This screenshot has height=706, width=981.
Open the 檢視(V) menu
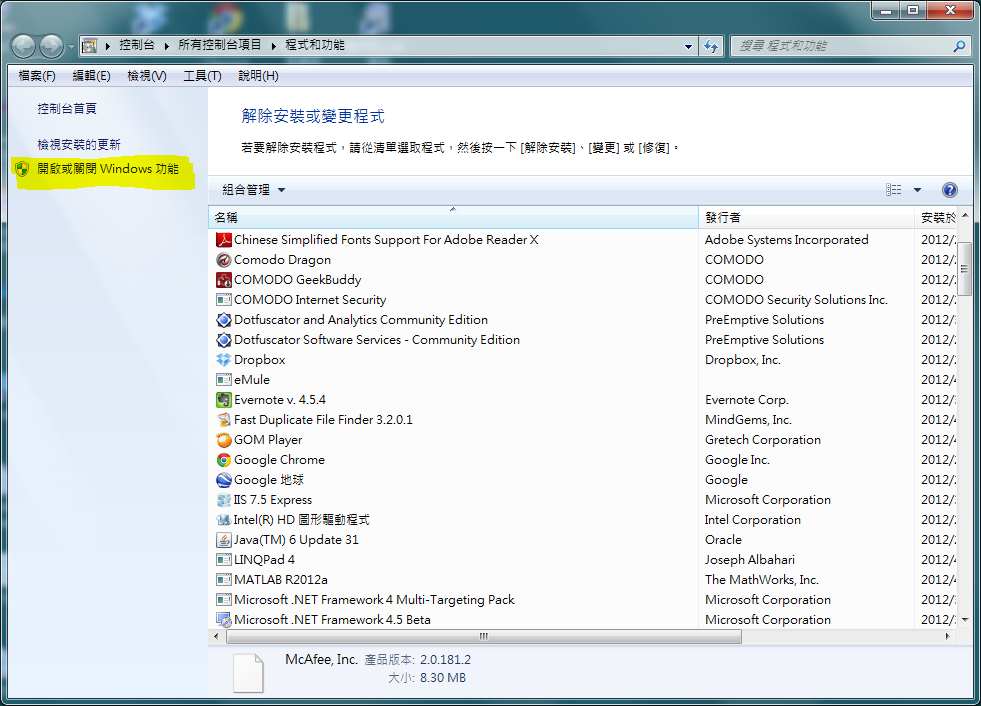(x=147, y=76)
